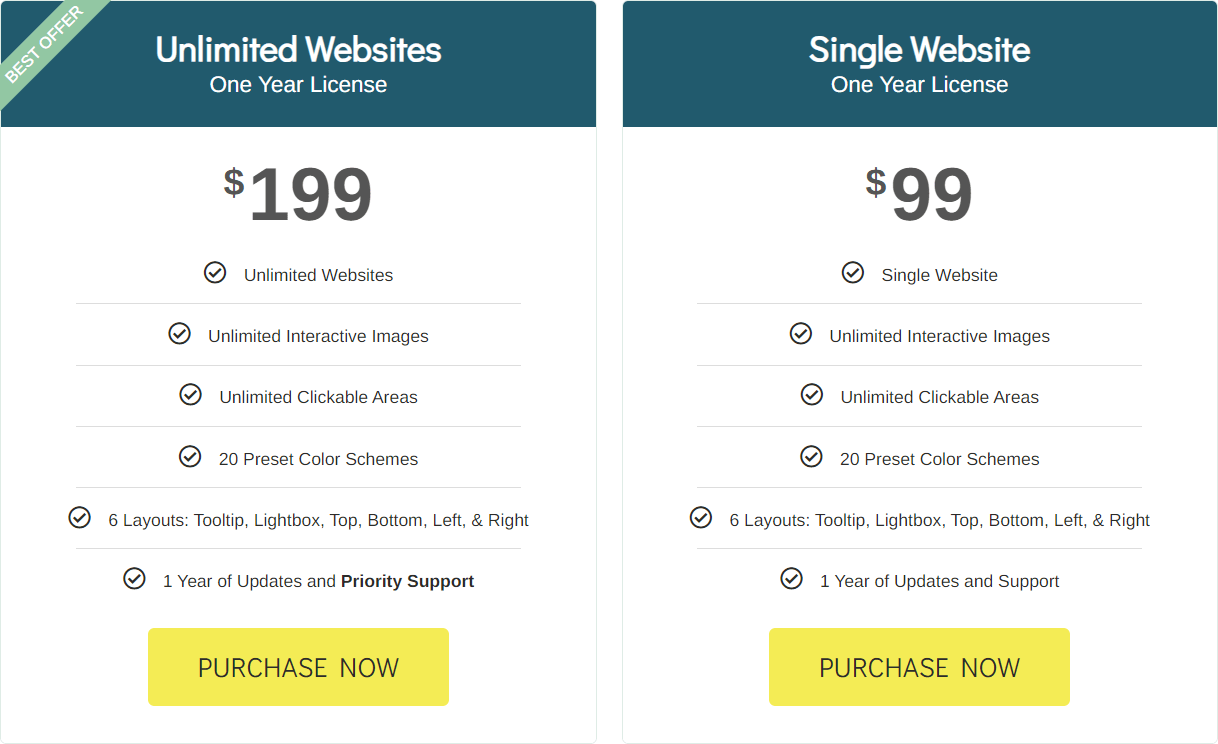Click the Priority Support bold text
Viewport: 1218px width, 744px height.
click(407, 581)
